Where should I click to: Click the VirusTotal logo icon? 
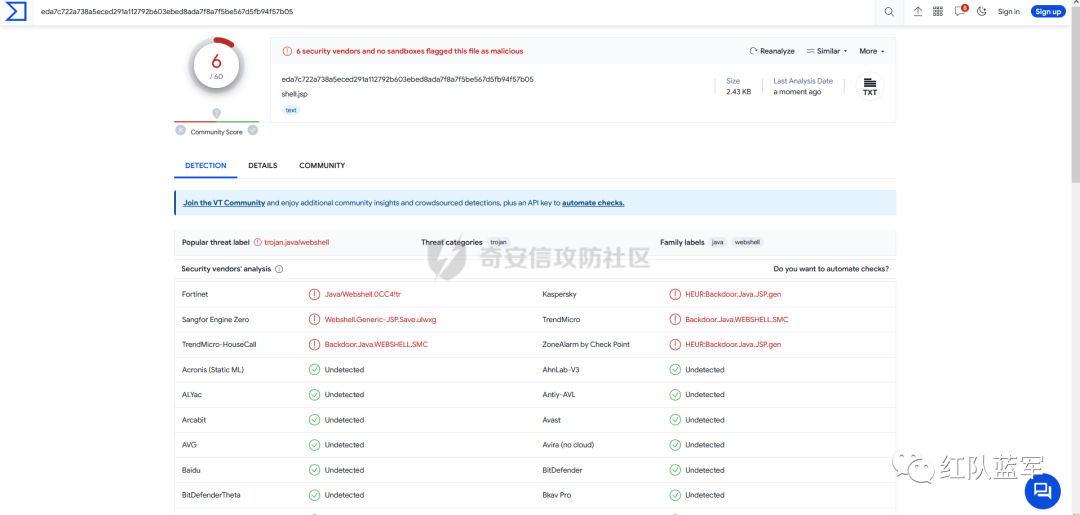coord(15,11)
